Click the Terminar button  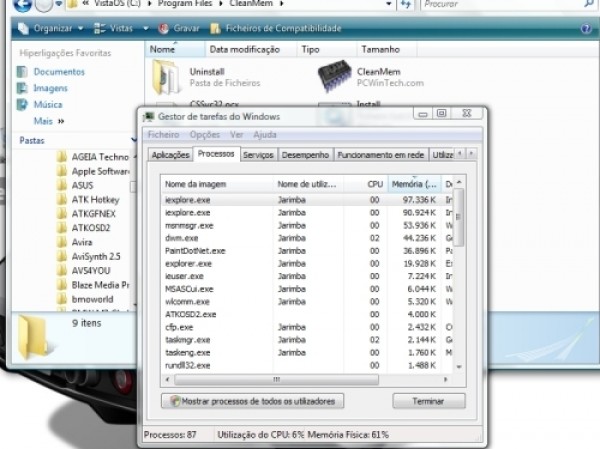[x=427, y=401]
